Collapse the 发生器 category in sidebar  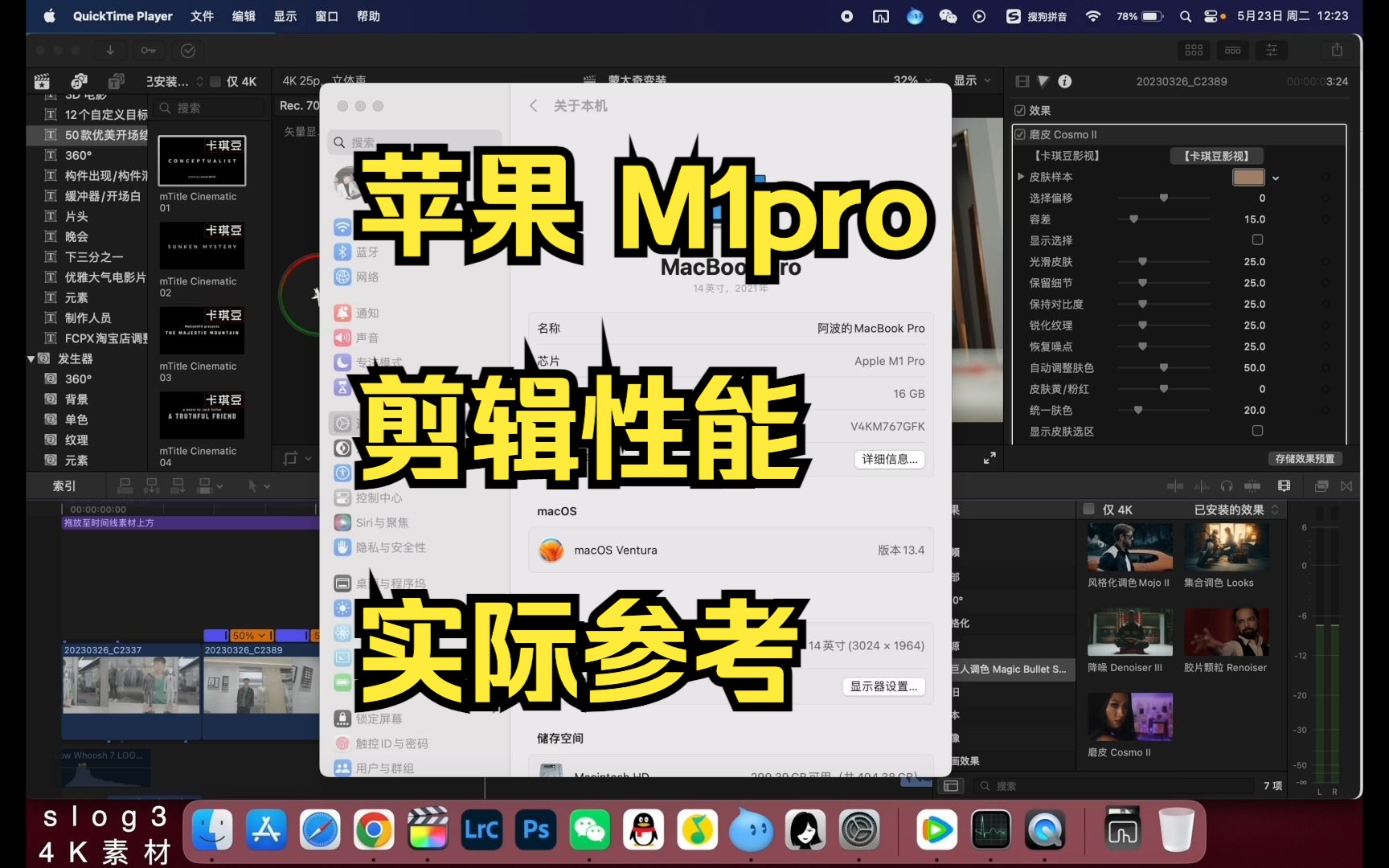[x=31, y=358]
